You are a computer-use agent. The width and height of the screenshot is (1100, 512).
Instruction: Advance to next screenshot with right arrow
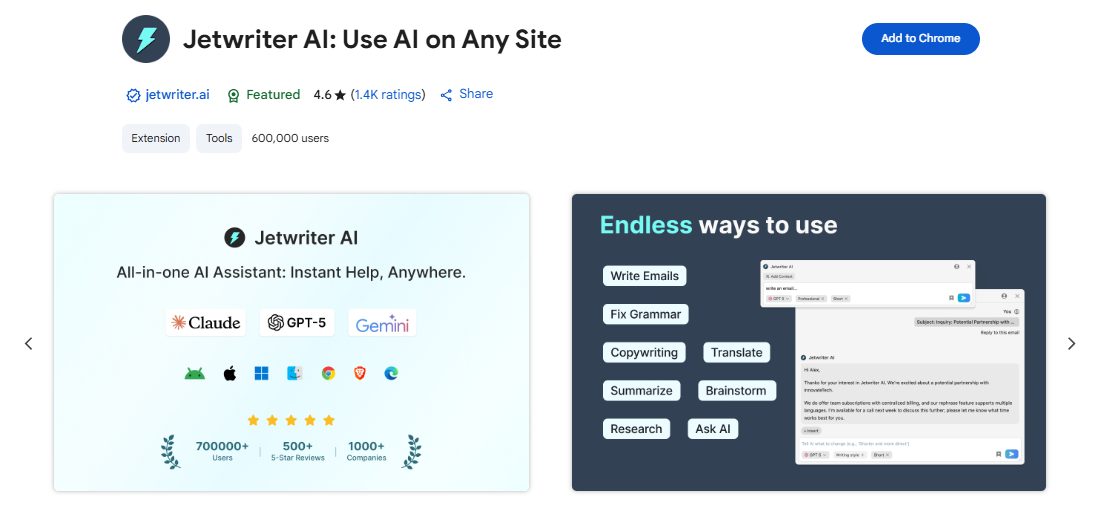click(x=1071, y=343)
